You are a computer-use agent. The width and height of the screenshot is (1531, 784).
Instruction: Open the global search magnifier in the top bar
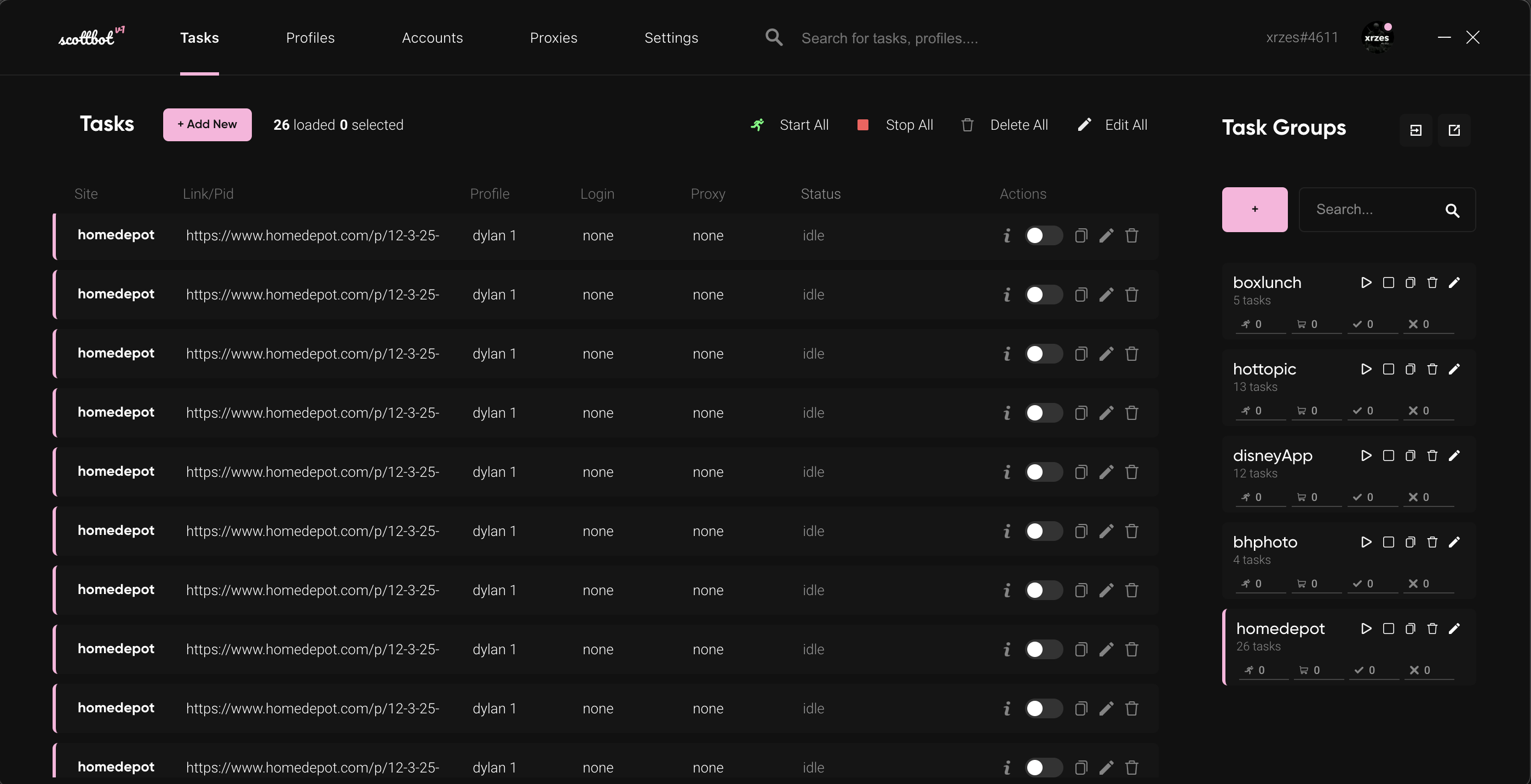click(774, 37)
